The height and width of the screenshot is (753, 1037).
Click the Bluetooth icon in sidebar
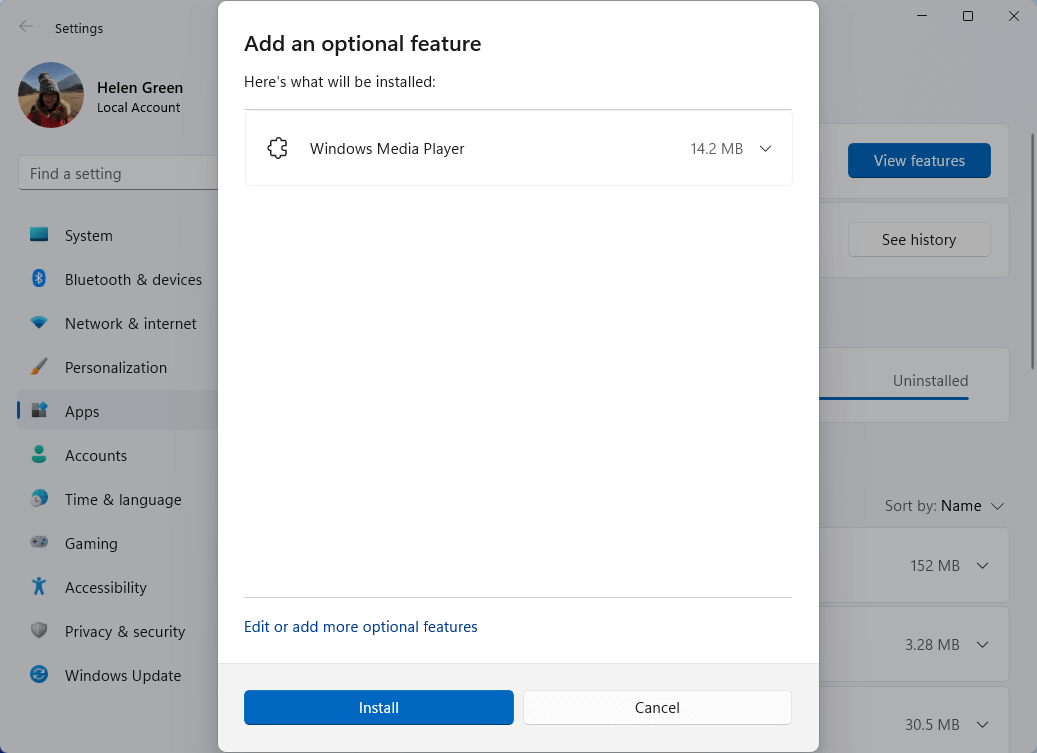tap(39, 278)
